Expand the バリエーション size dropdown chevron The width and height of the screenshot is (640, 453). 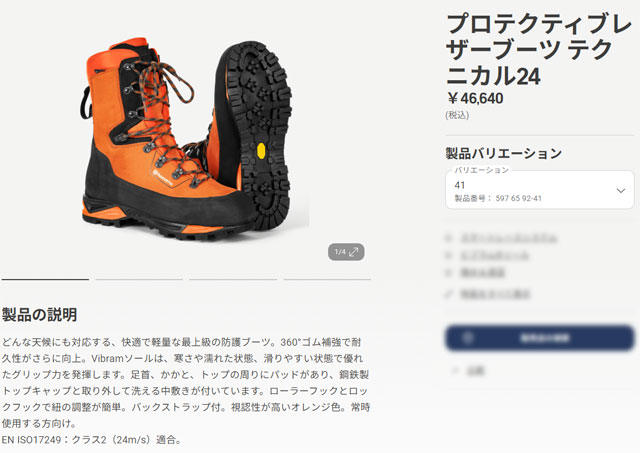[621, 191]
